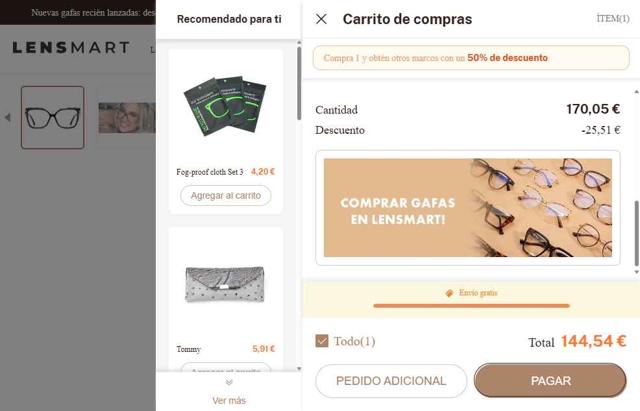Open the Fog-proof cloth product image

[226, 107]
